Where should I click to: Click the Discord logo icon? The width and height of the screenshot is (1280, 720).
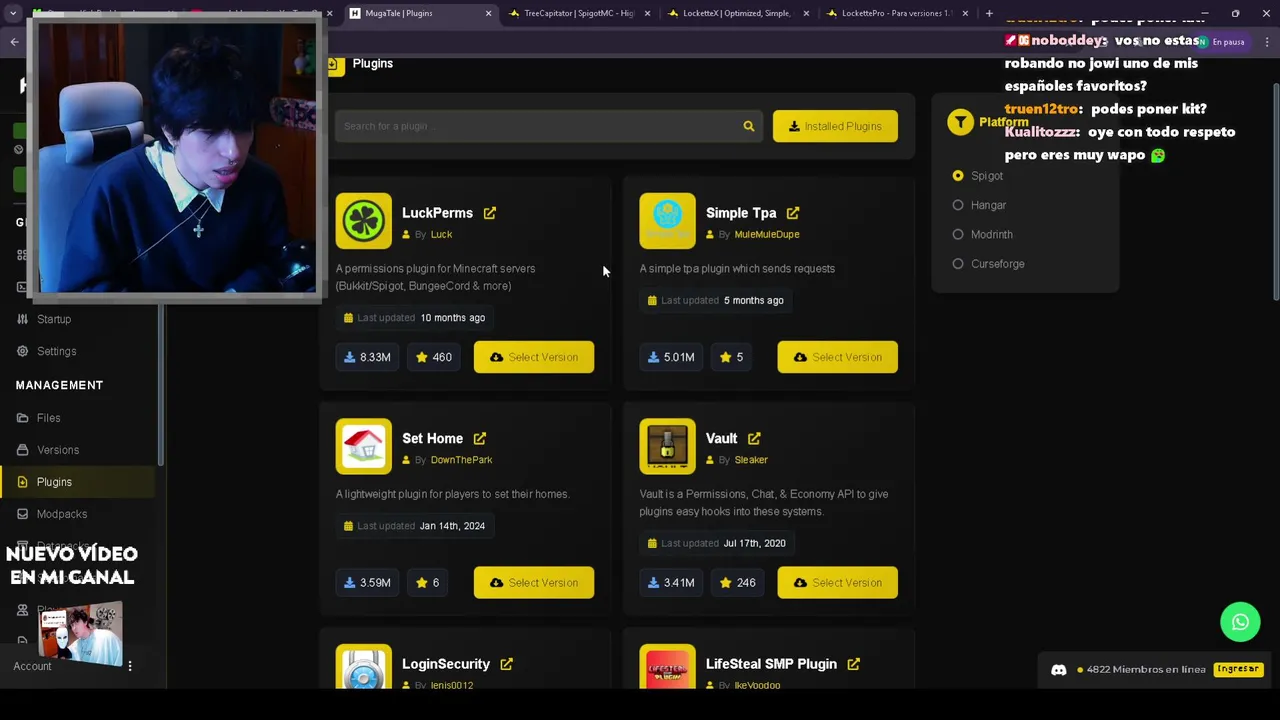1059,670
